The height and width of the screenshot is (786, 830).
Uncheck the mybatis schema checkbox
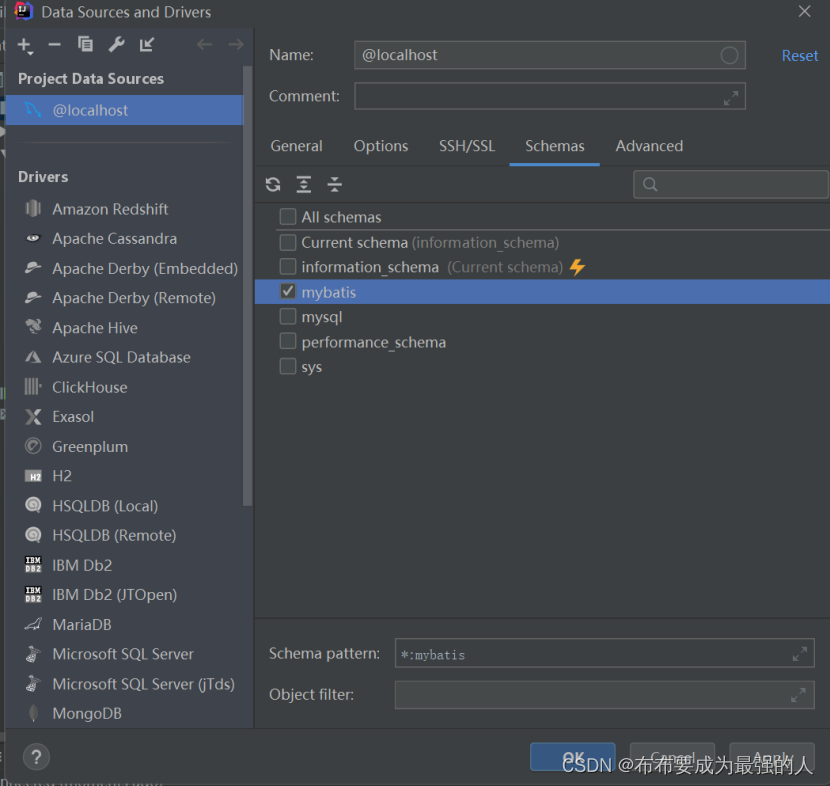click(288, 291)
